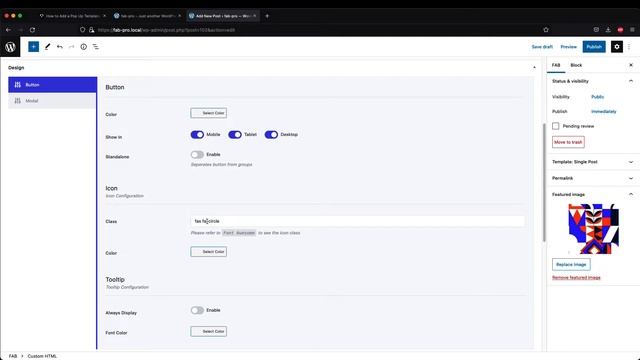Open a new browser tab

point(267,16)
